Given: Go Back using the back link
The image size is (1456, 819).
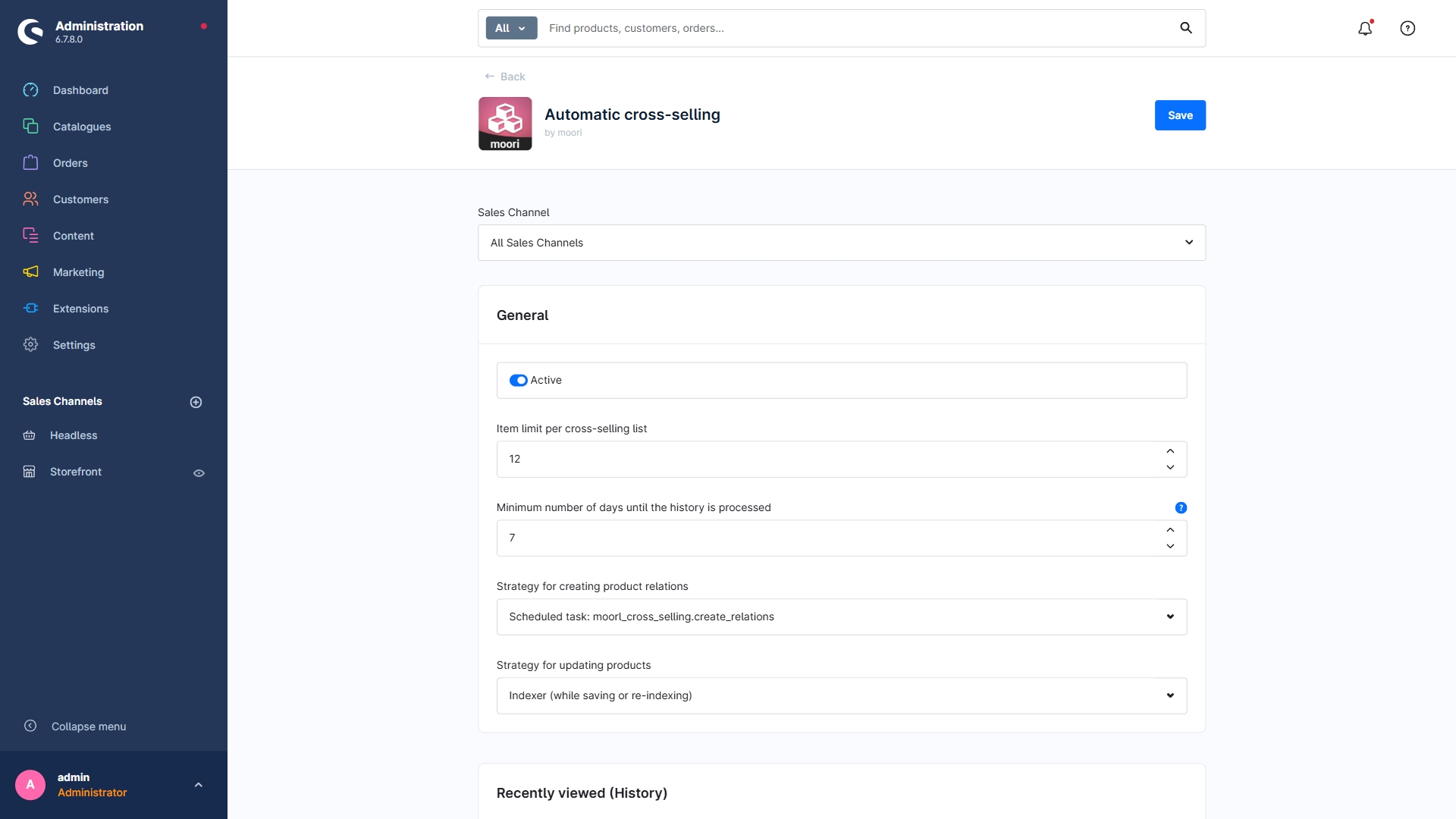Looking at the screenshot, I should pos(505,76).
